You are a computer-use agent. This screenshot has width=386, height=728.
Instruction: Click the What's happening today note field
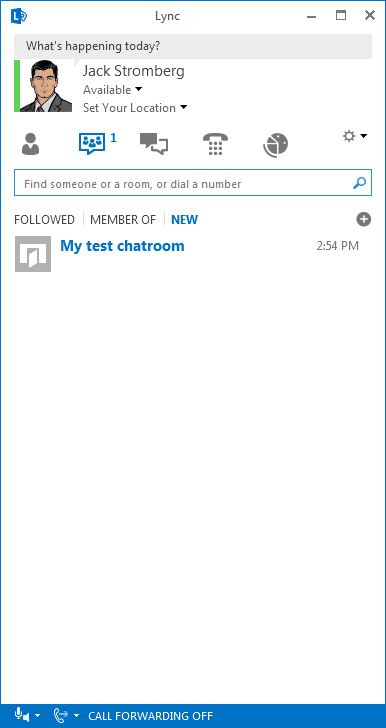193,46
